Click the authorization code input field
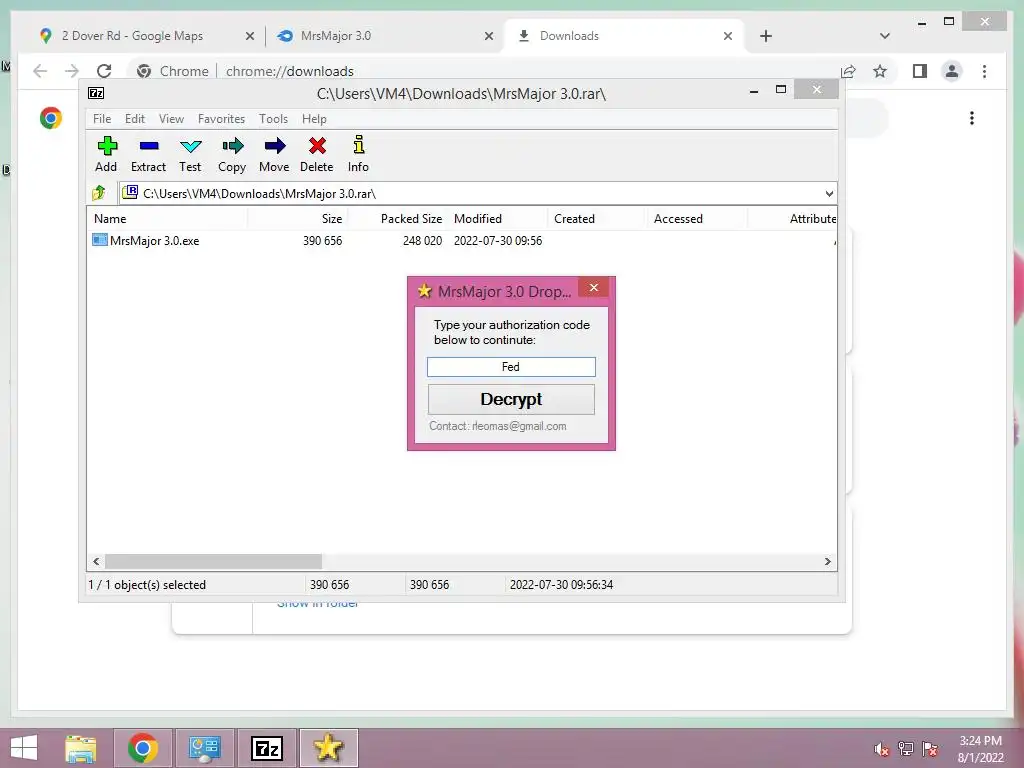The width and height of the screenshot is (1024, 768). (511, 367)
